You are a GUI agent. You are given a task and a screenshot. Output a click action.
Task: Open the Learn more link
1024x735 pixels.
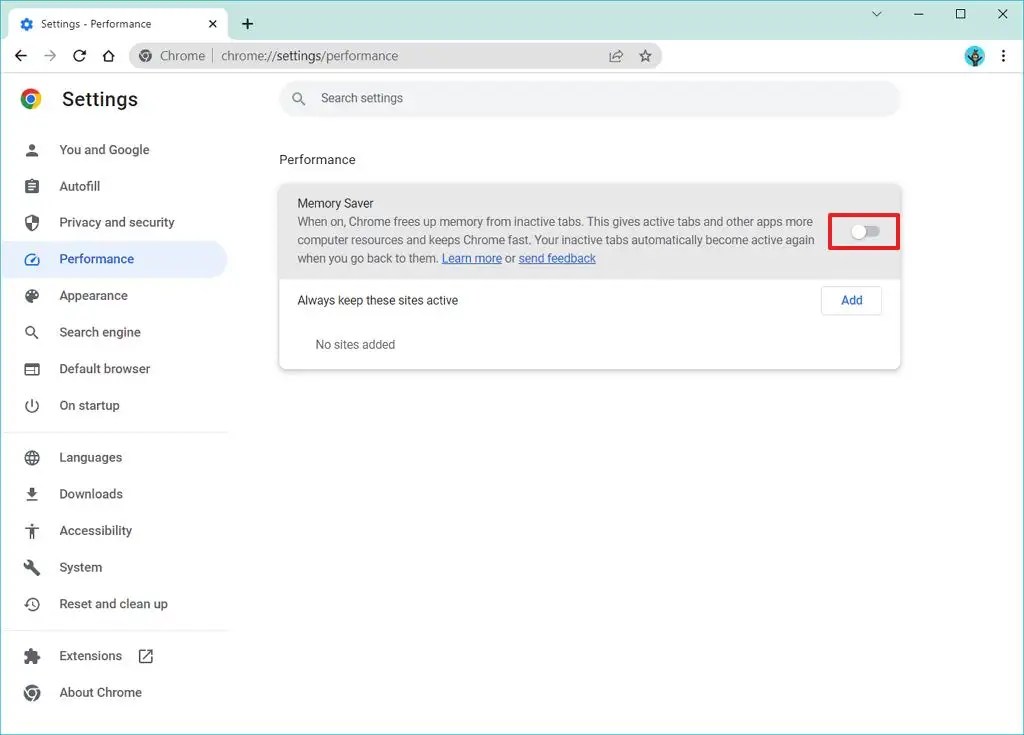(471, 258)
